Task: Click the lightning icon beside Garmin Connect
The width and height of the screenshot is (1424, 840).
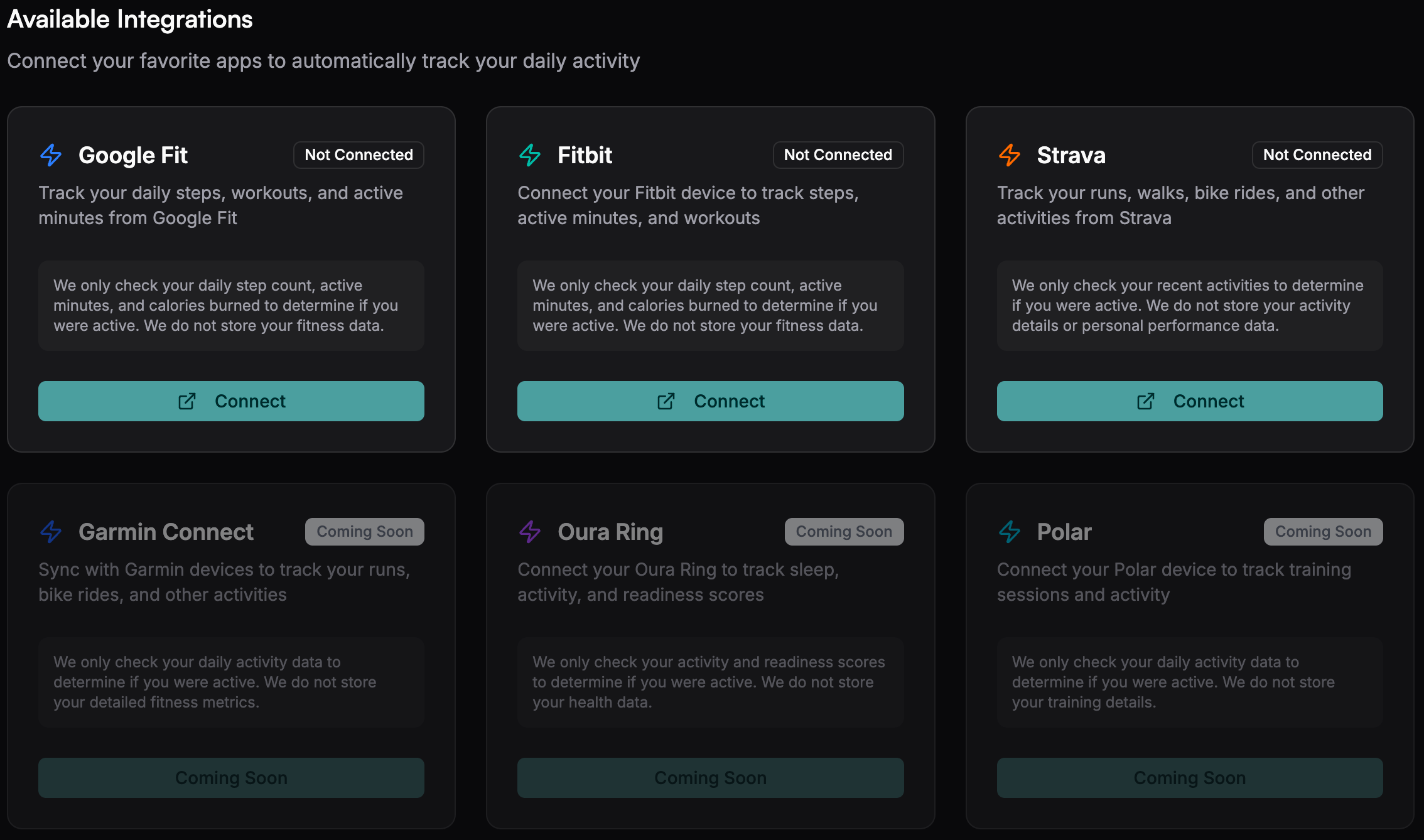Action: [51, 532]
